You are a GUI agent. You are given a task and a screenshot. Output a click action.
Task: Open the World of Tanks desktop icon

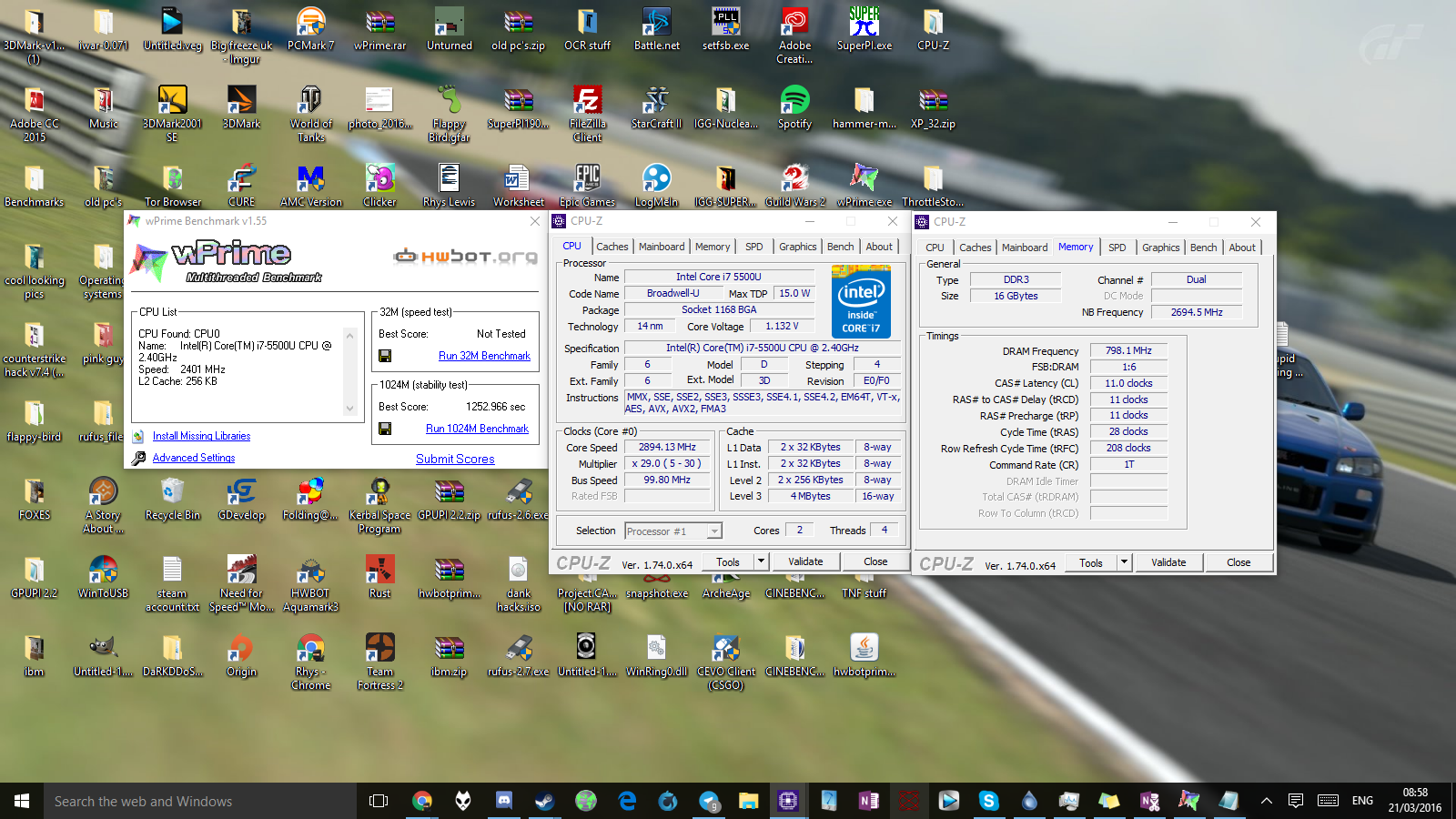click(x=310, y=114)
